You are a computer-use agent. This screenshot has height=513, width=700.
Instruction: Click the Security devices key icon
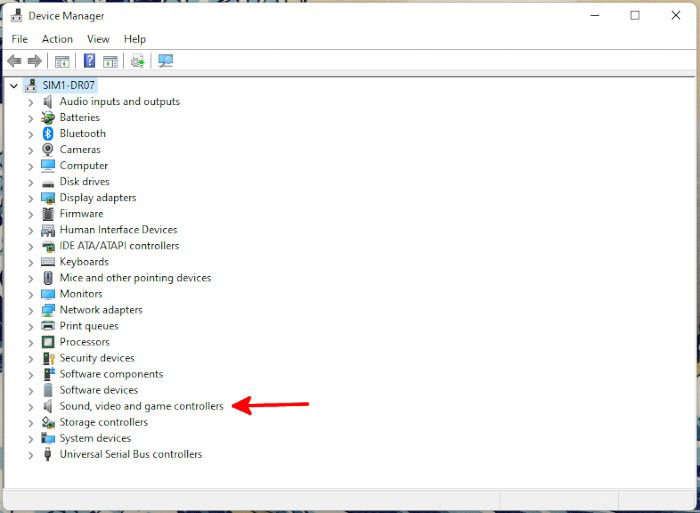pyautogui.click(x=48, y=358)
